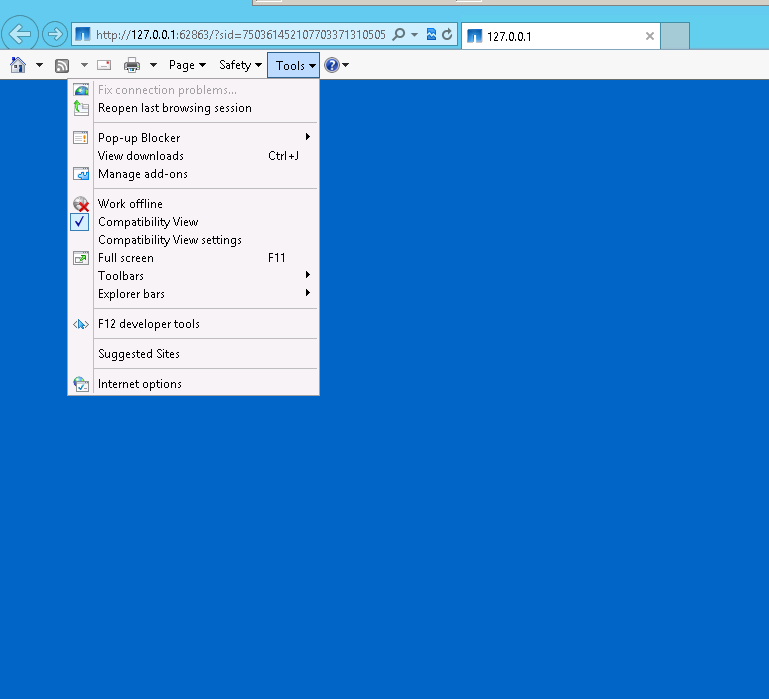Expand the Print dropdown arrow
Image resolution: width=769 pixels, height=699 pixels.
tap(153, 65)
